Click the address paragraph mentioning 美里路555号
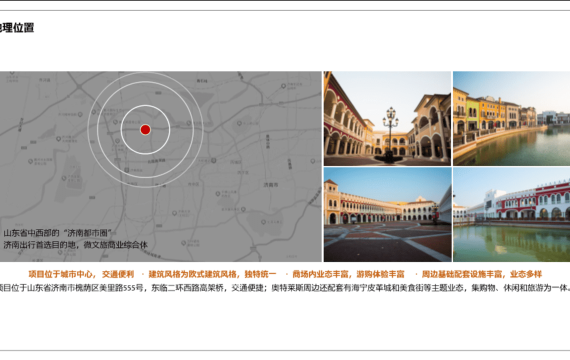Screen dimensions: 570x360 (284, 288)
